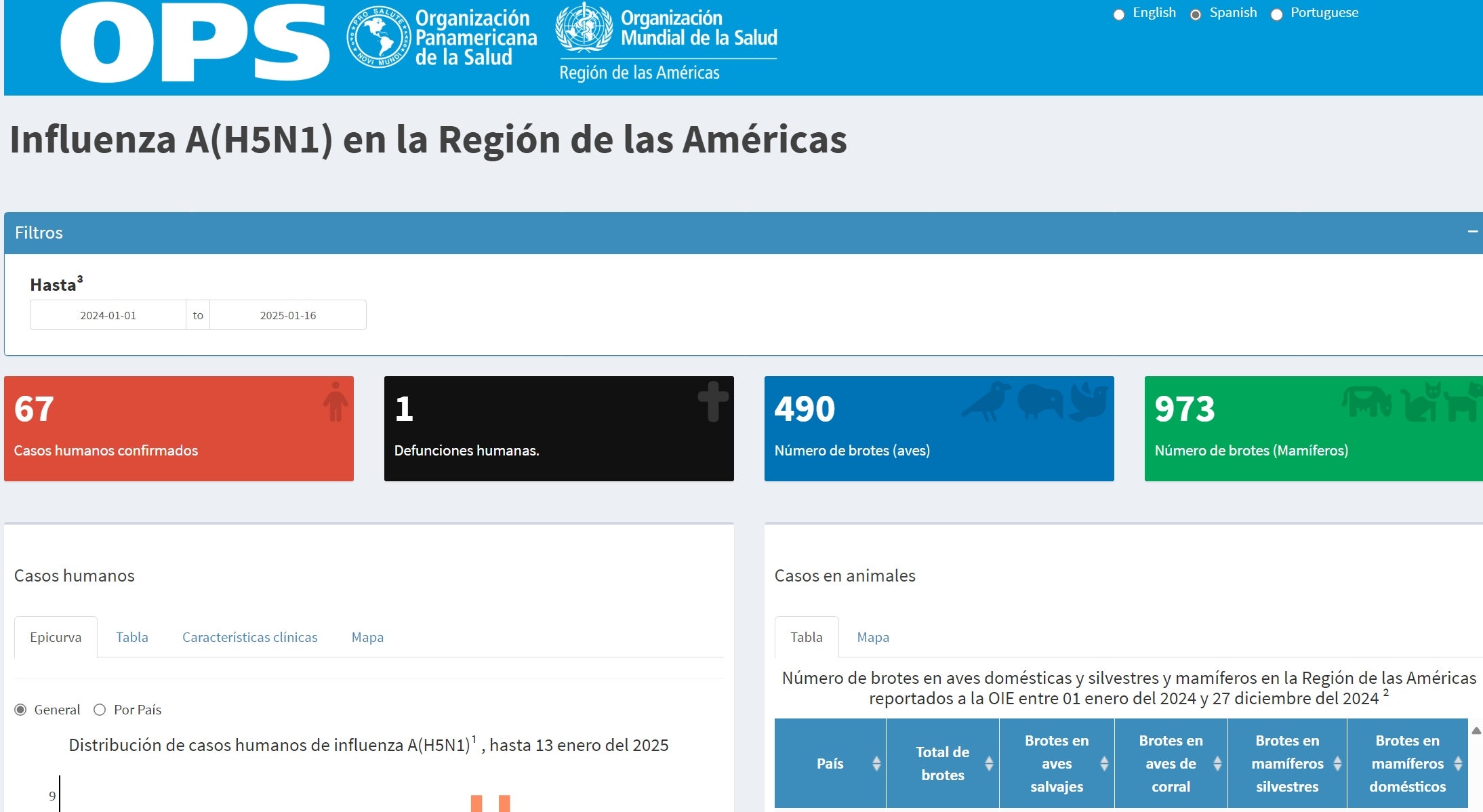Sort by the Total de brotes column
The height and width of the screenshot is (812, 1483).
point(943,763)
